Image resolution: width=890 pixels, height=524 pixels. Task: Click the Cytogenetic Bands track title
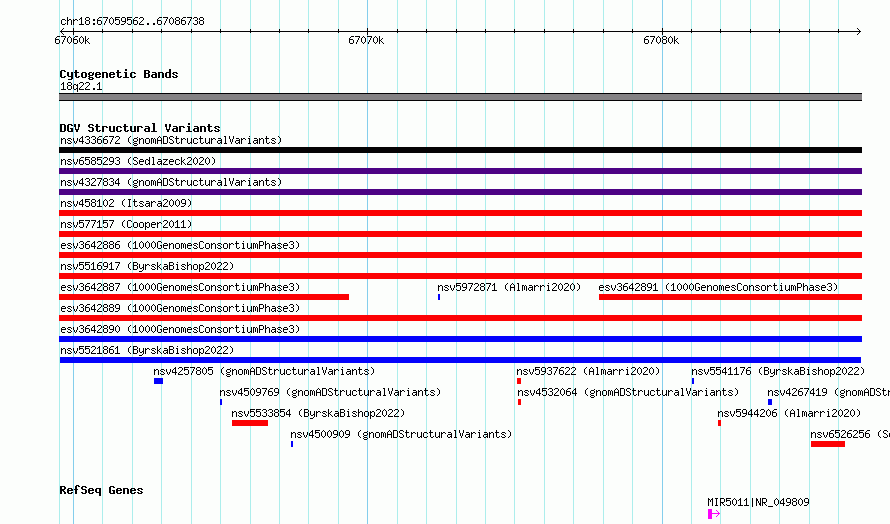point(119,74)
